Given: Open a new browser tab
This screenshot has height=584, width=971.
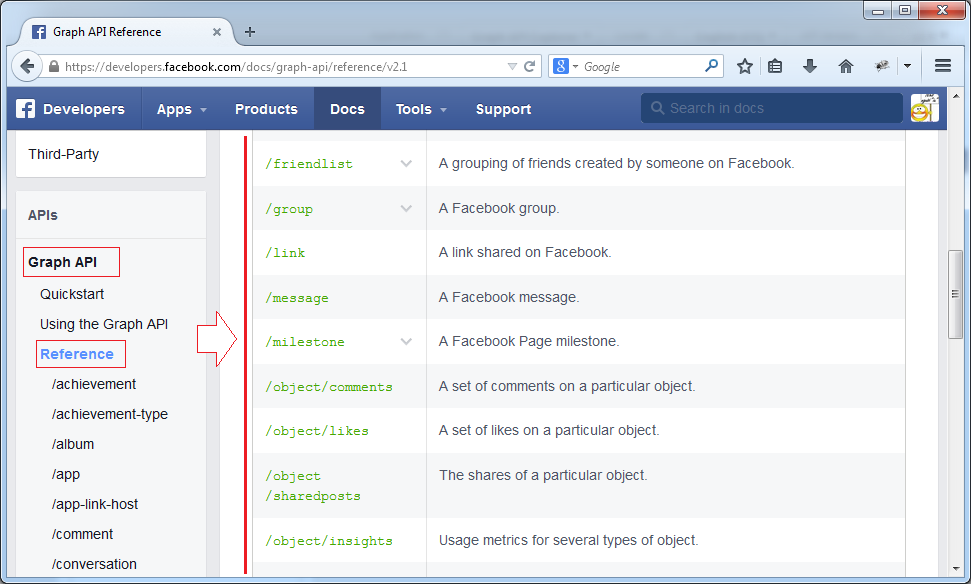Looking at the screenshot, I should coord(250,32).
